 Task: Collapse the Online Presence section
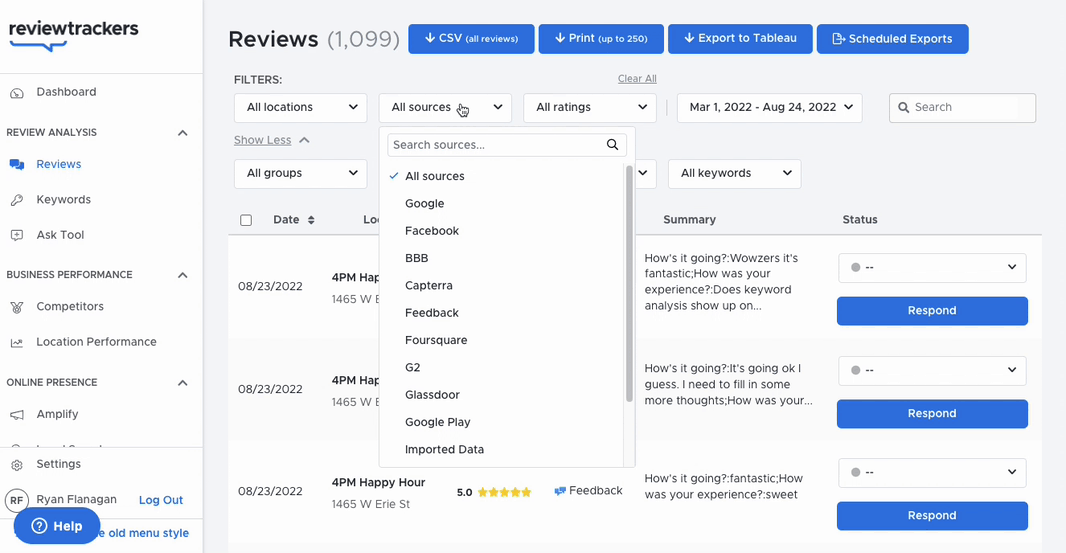(x=182, y=383)
